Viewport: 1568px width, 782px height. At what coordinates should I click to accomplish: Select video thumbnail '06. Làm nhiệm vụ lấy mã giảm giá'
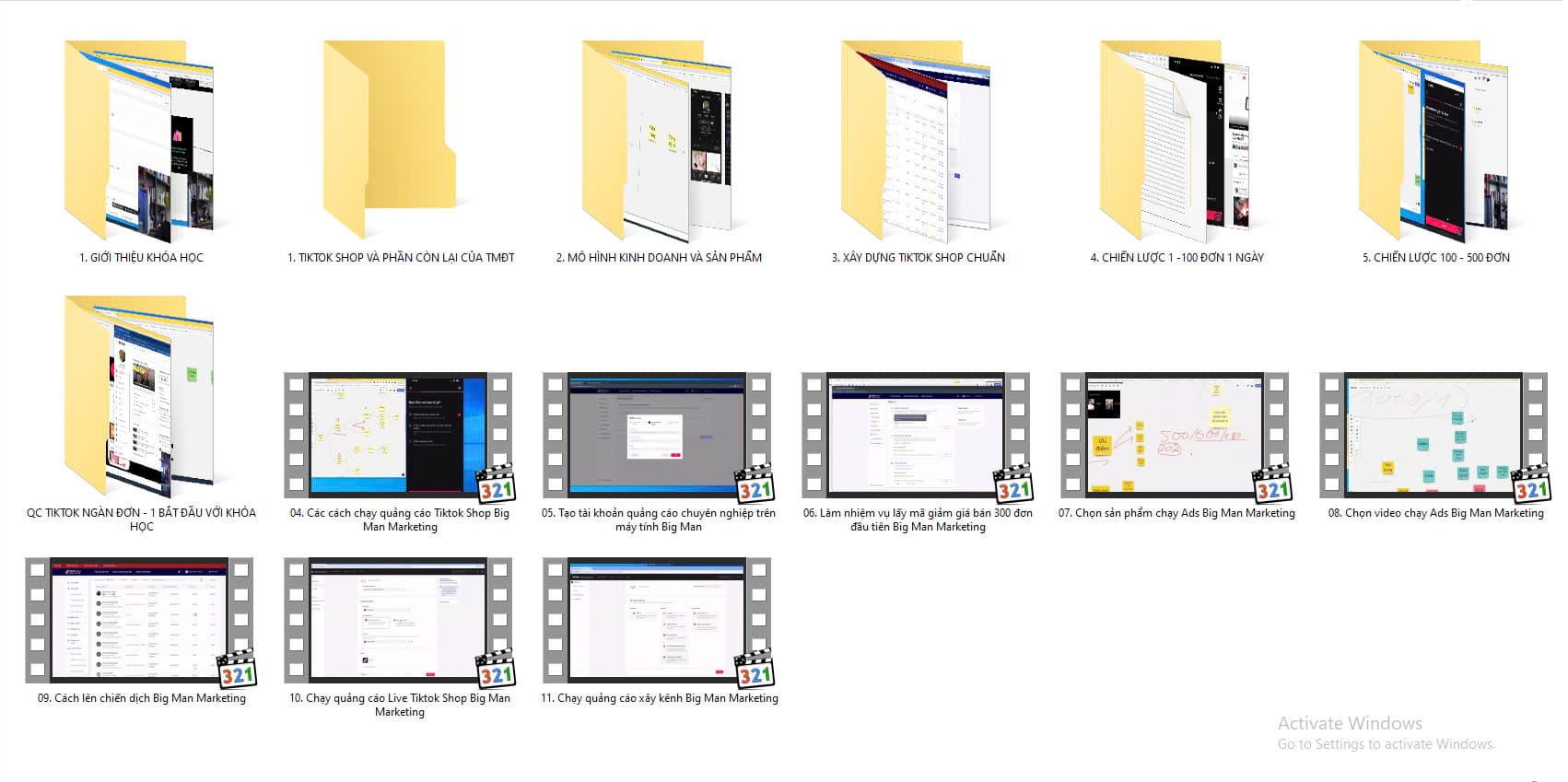tap(917, 435)
